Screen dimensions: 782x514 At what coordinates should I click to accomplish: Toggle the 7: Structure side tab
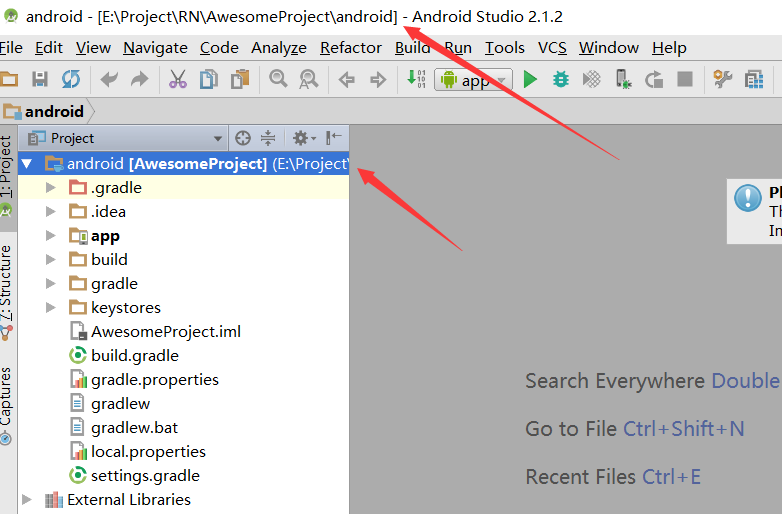6,292
